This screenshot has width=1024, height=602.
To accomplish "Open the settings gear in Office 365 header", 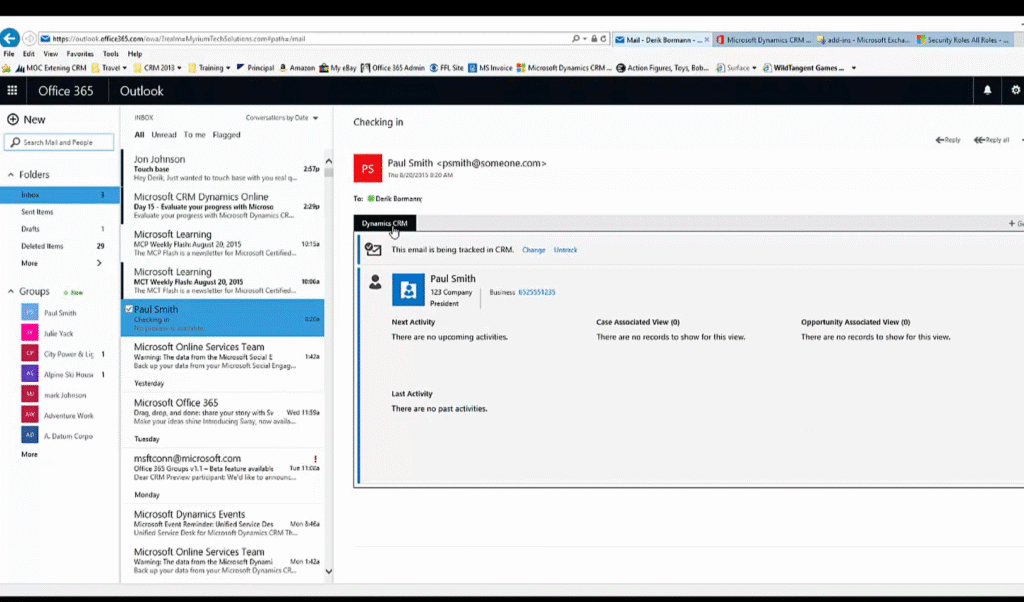I will click(1016, 91).
